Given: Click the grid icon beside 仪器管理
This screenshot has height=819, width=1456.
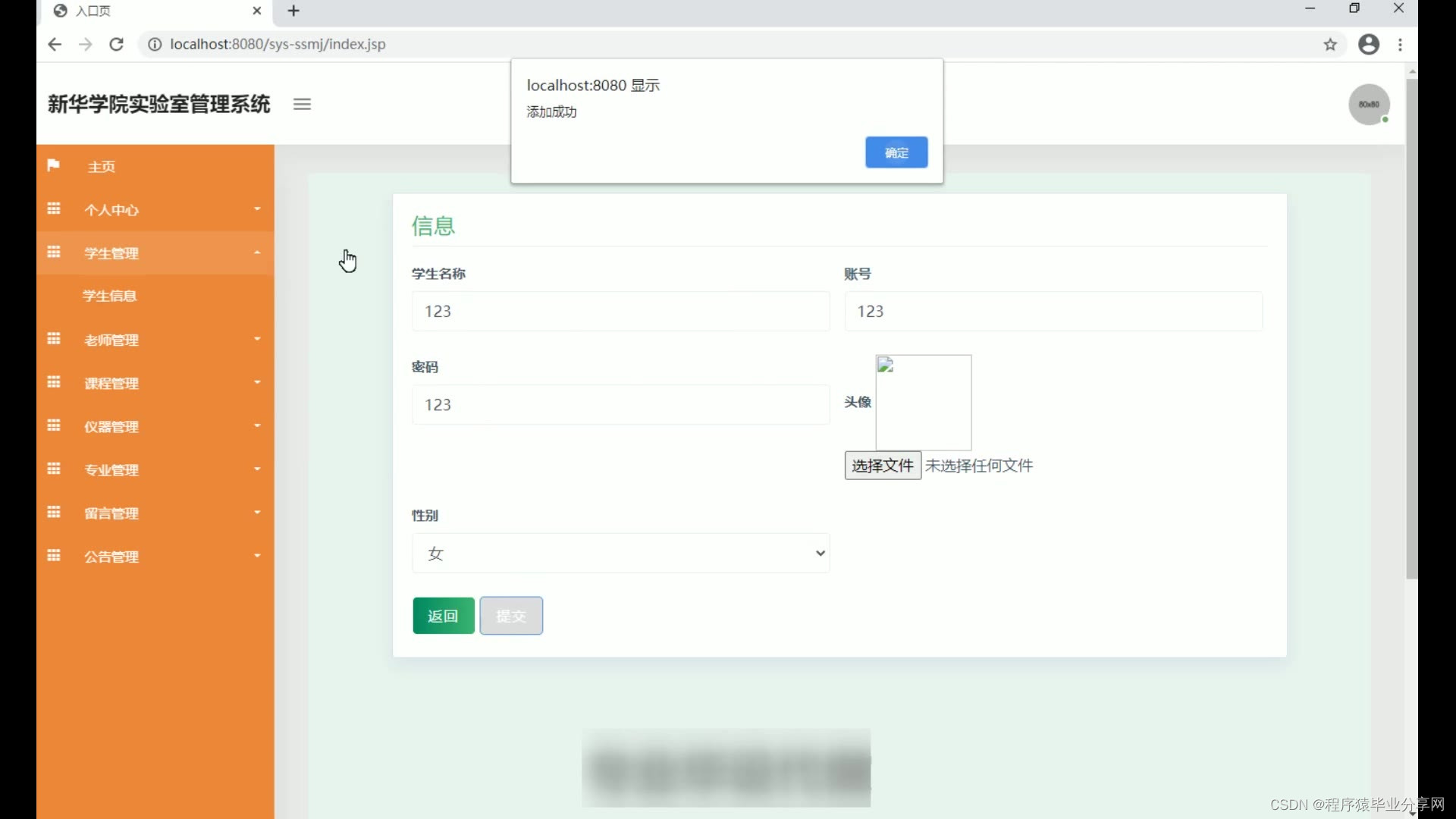Looking at the screenshot, I should 54,425.
